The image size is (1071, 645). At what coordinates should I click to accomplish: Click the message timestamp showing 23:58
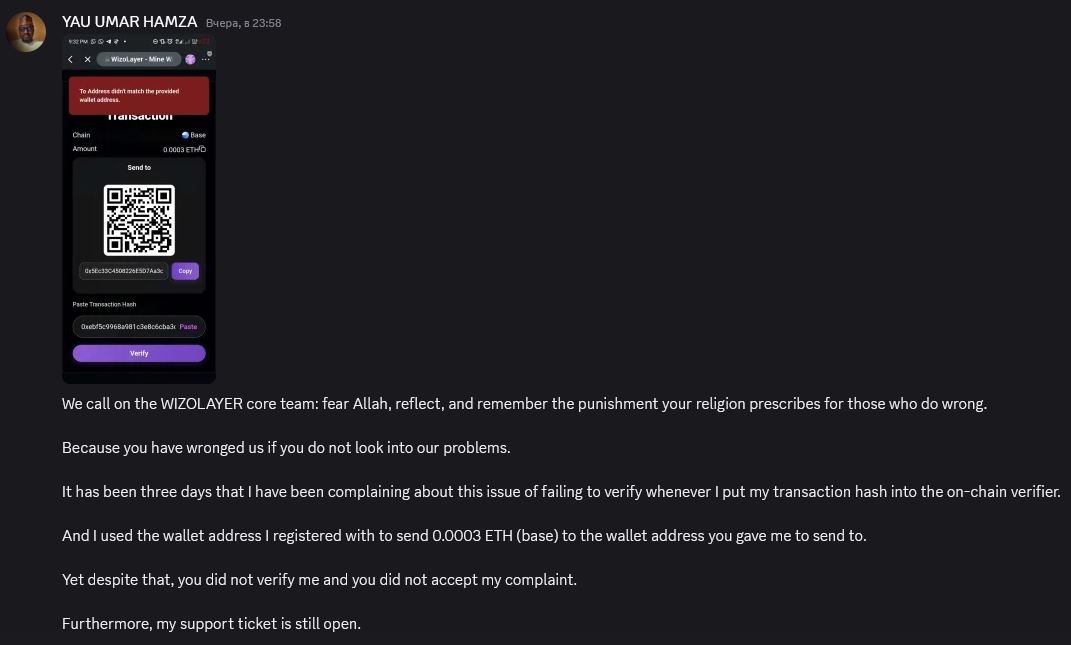pyautogui.click(x=243, y=23)
